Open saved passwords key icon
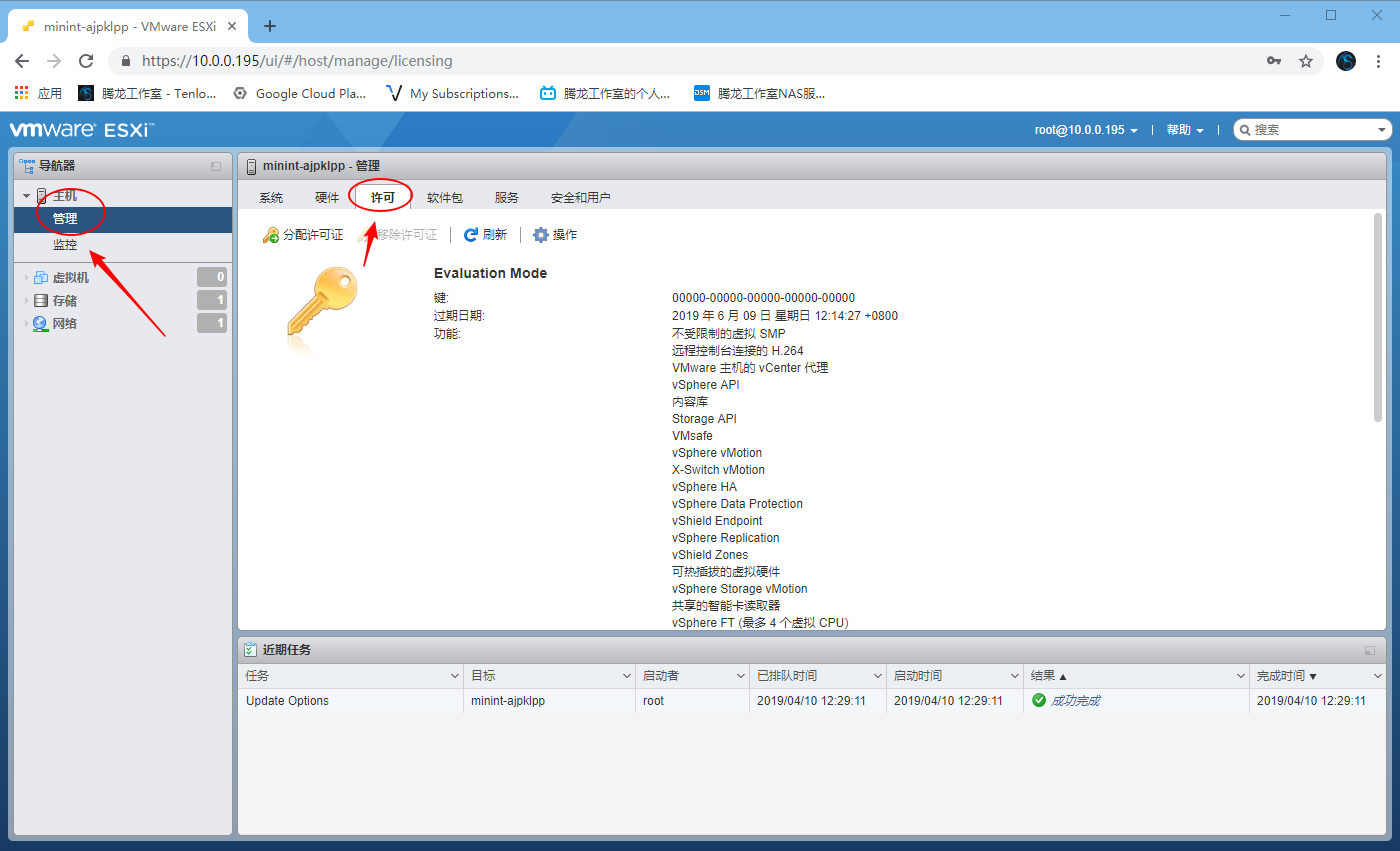Viewport: 1400px width, 851px height. (x=1274, y=61)
